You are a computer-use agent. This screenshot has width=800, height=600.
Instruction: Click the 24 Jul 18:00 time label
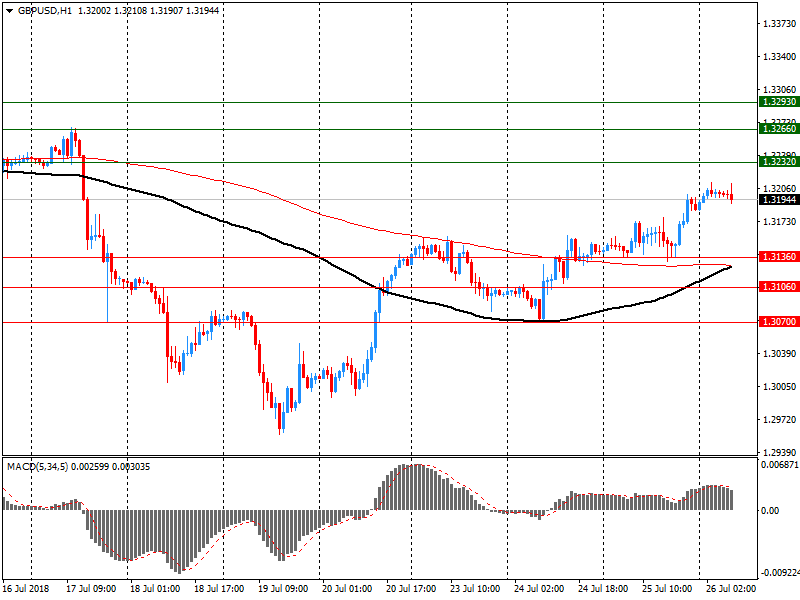click(x=603, y=589)
